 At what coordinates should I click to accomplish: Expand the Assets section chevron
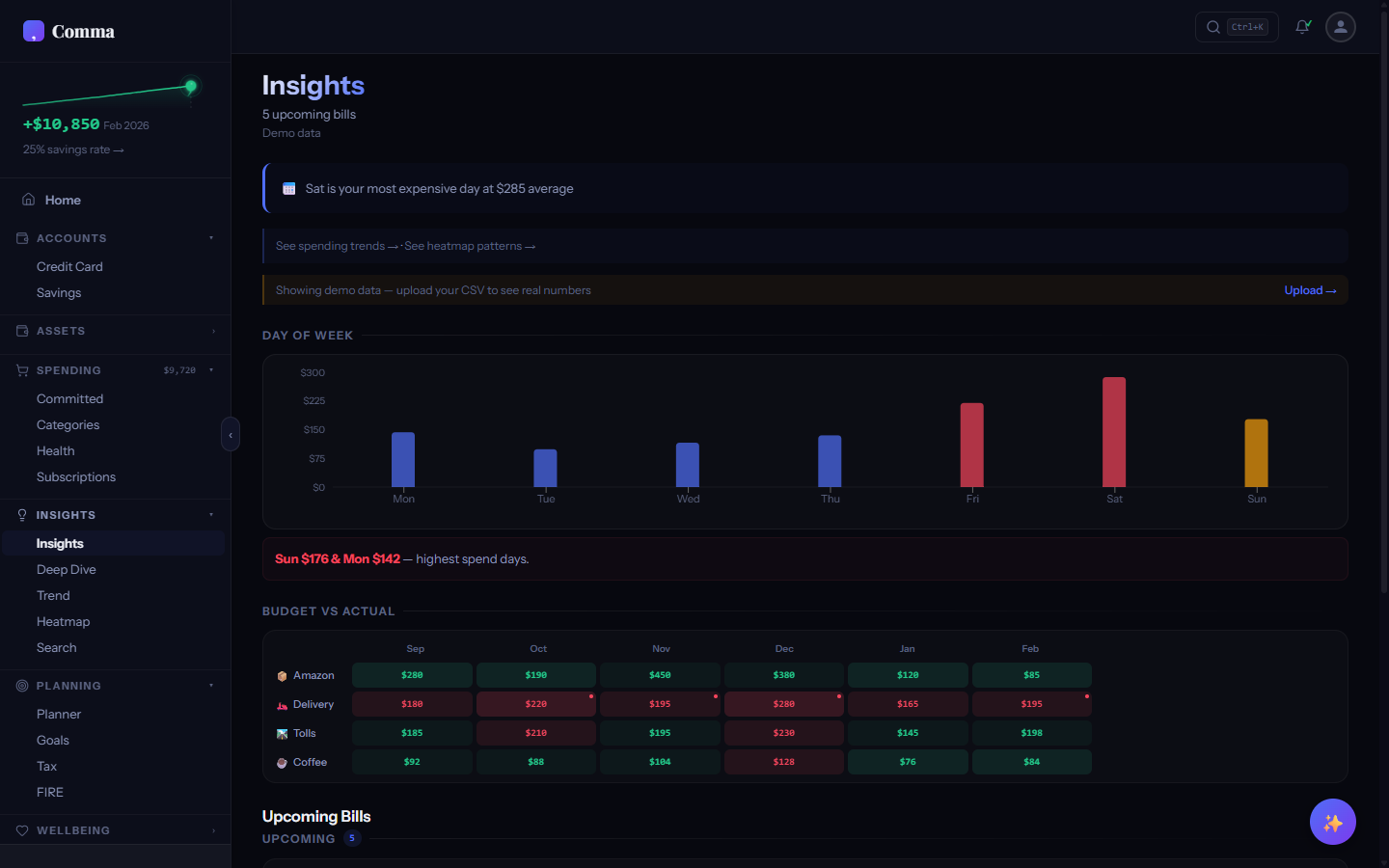(x=211, y=331)
